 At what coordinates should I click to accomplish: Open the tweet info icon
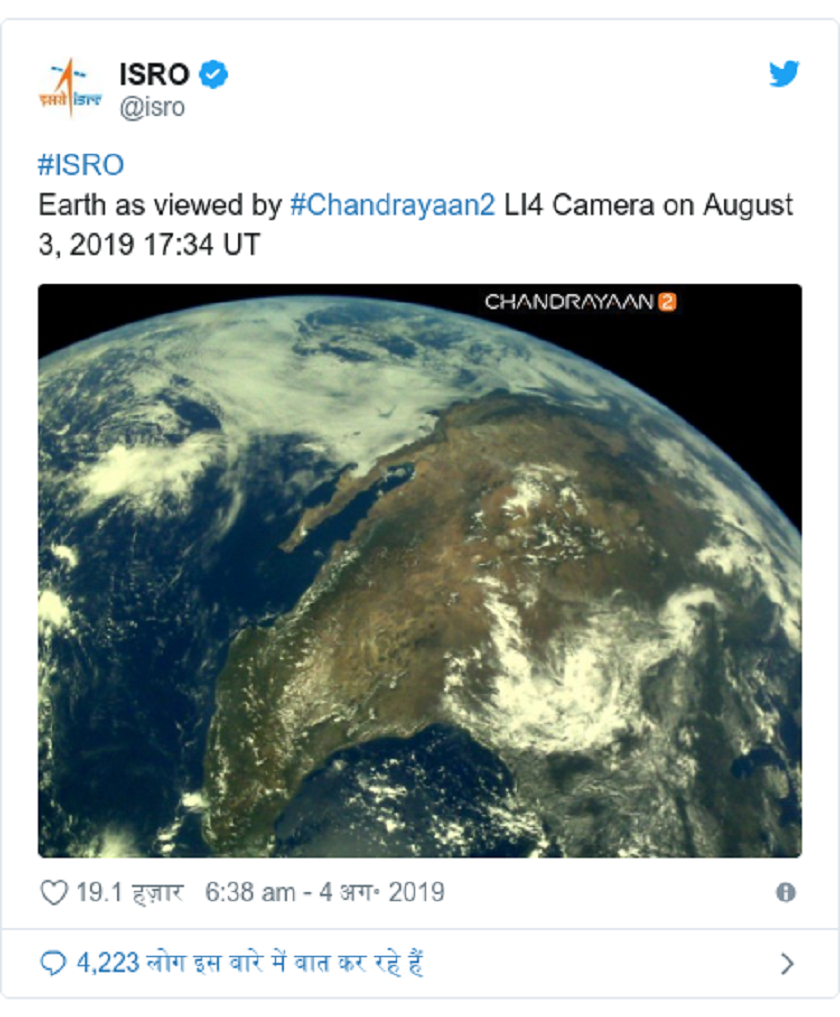(786, 892)
